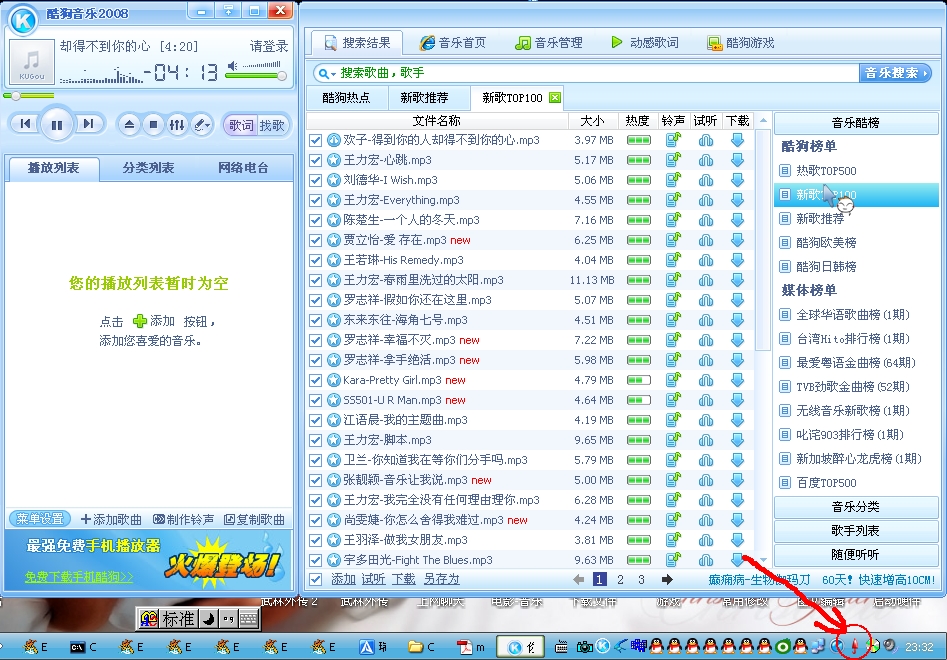
Task: Click 添加歌曲 to add songs
Action: pos(111,519)
